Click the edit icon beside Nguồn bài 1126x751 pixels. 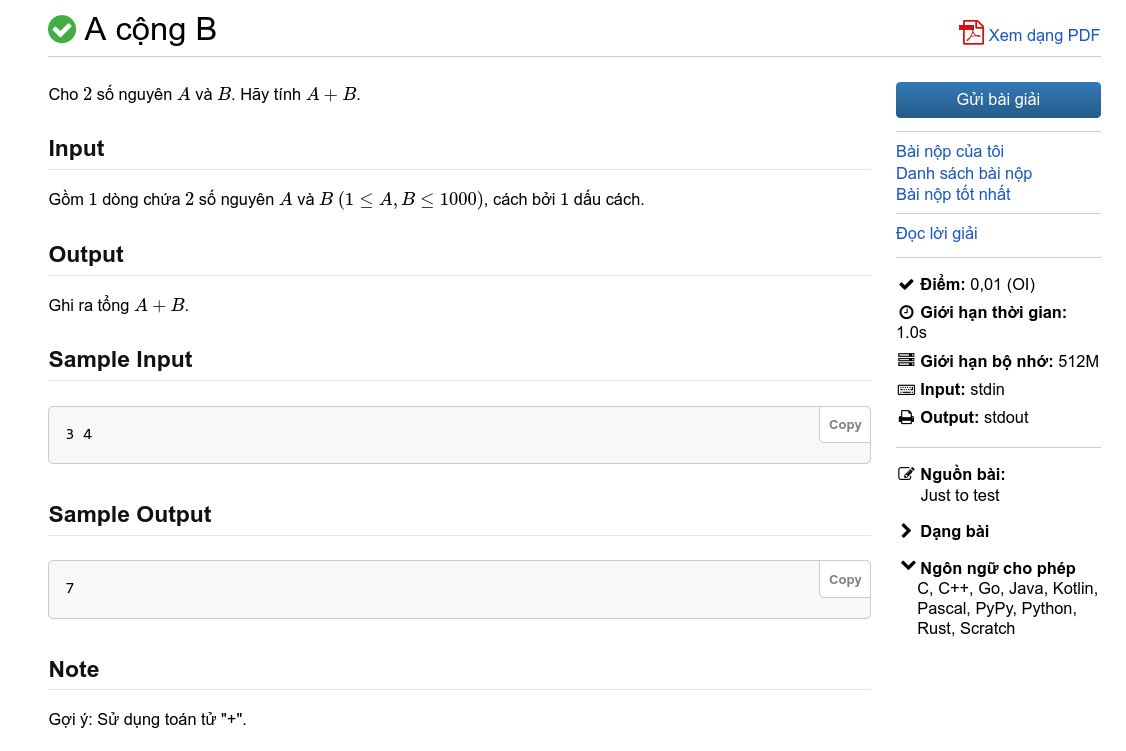(906, 474)
